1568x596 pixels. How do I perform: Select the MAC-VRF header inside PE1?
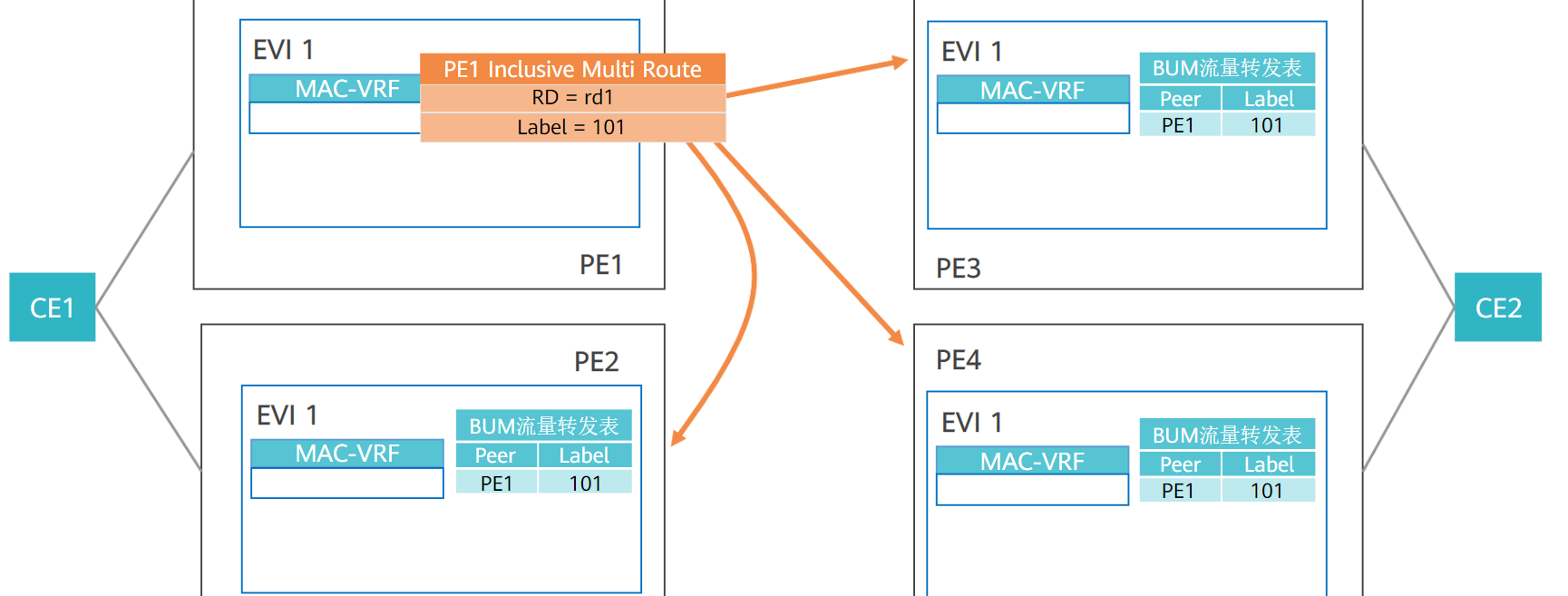click(335, 89)
